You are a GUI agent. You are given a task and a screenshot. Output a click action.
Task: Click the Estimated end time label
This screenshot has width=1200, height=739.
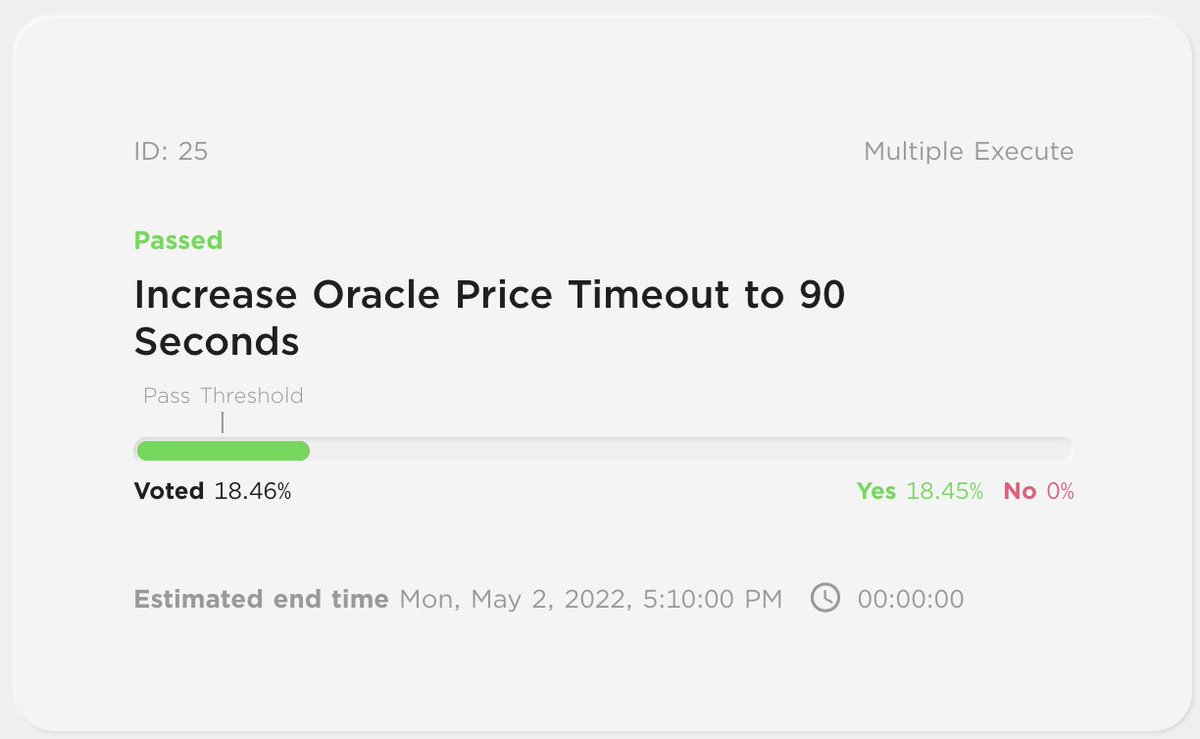[261, 599]
